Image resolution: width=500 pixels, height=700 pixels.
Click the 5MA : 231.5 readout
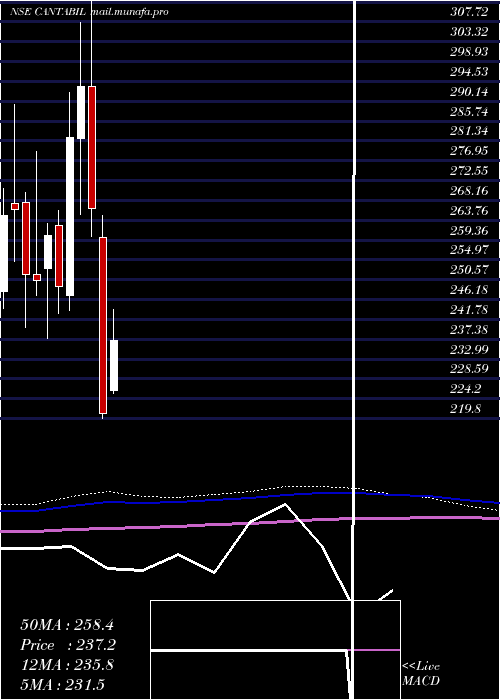point(62,684)
